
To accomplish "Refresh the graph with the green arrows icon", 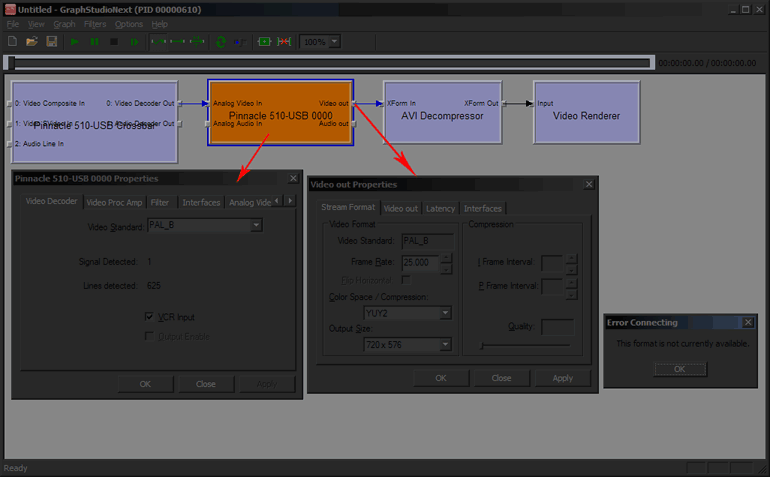I will [x=220, y=42].
